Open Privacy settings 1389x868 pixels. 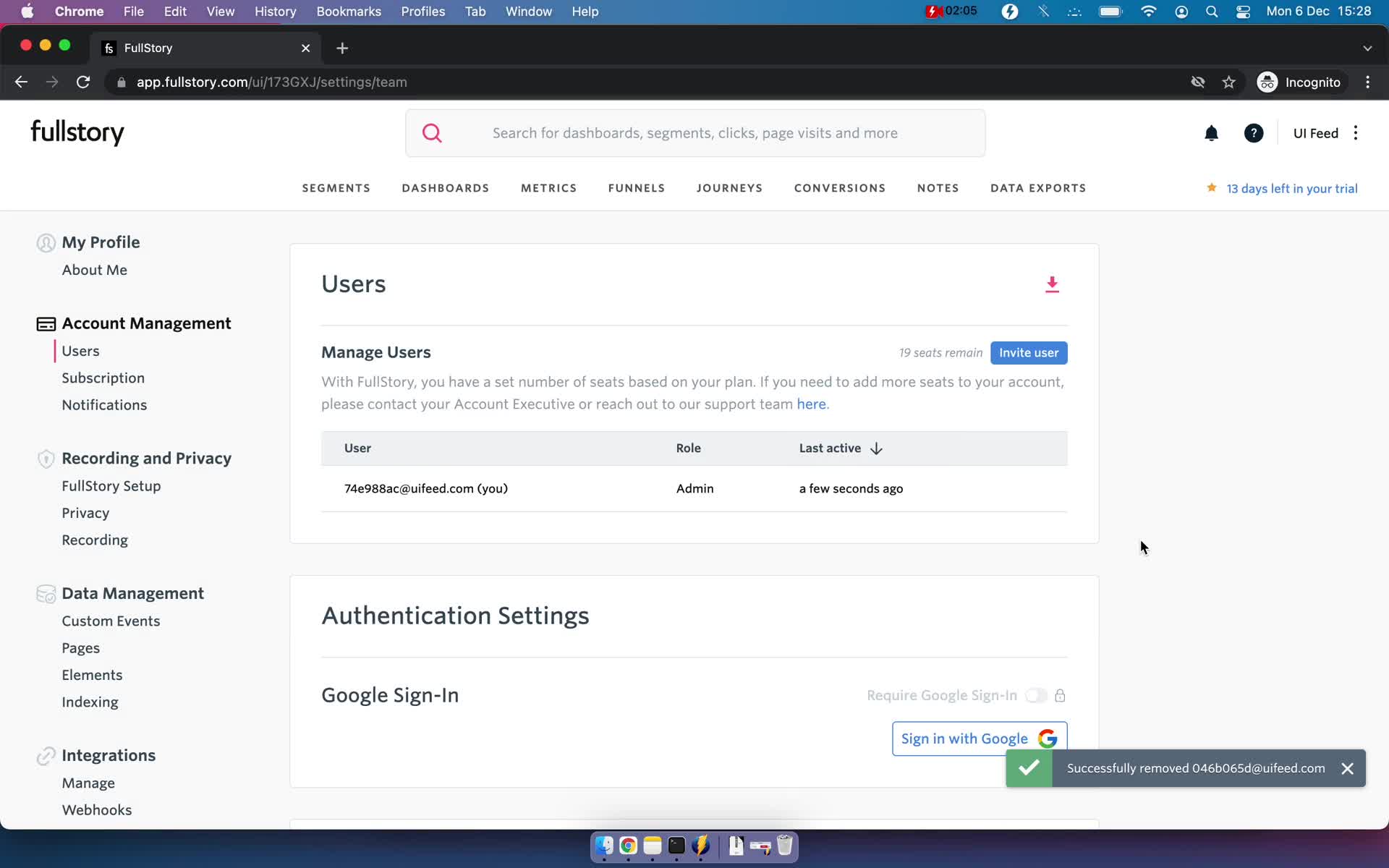pyautogui.click(x=85, y=513)
